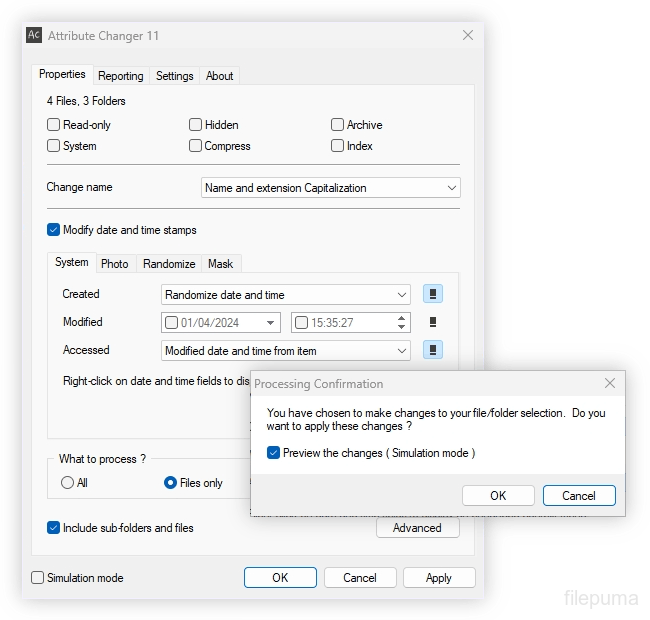Open the Modified date picker dropdown
The width and height of the screenshot is (650, 620).
point(271,323)
